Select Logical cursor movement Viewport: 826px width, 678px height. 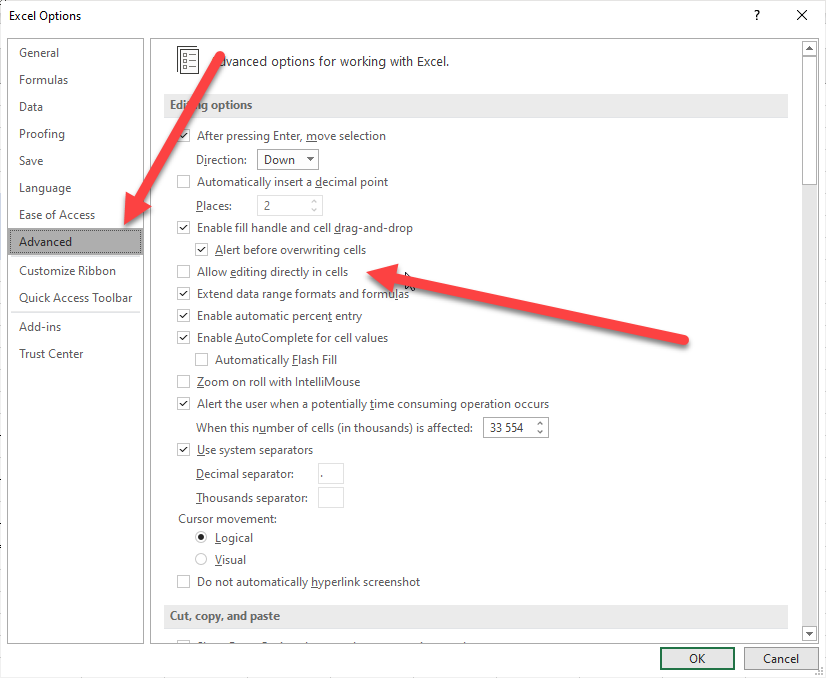coord(201,538)
